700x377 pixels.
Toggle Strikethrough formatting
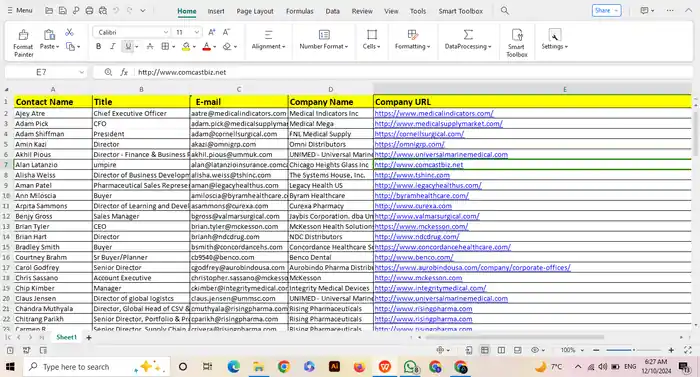pos(150,46)
